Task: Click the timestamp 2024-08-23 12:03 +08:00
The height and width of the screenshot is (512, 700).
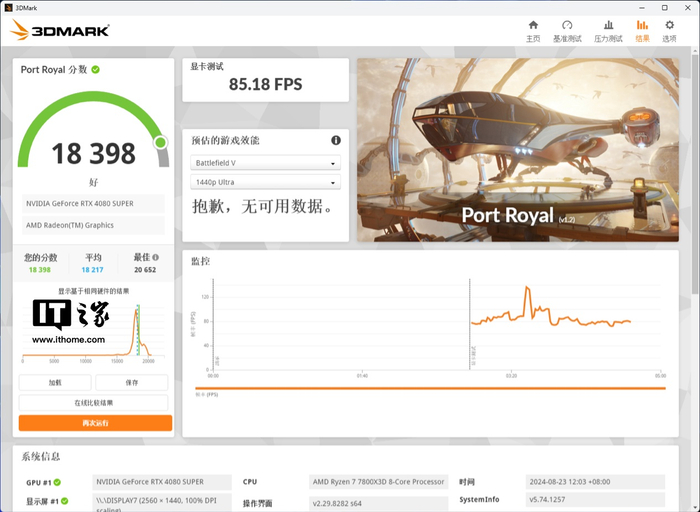Action: point(595,482)
